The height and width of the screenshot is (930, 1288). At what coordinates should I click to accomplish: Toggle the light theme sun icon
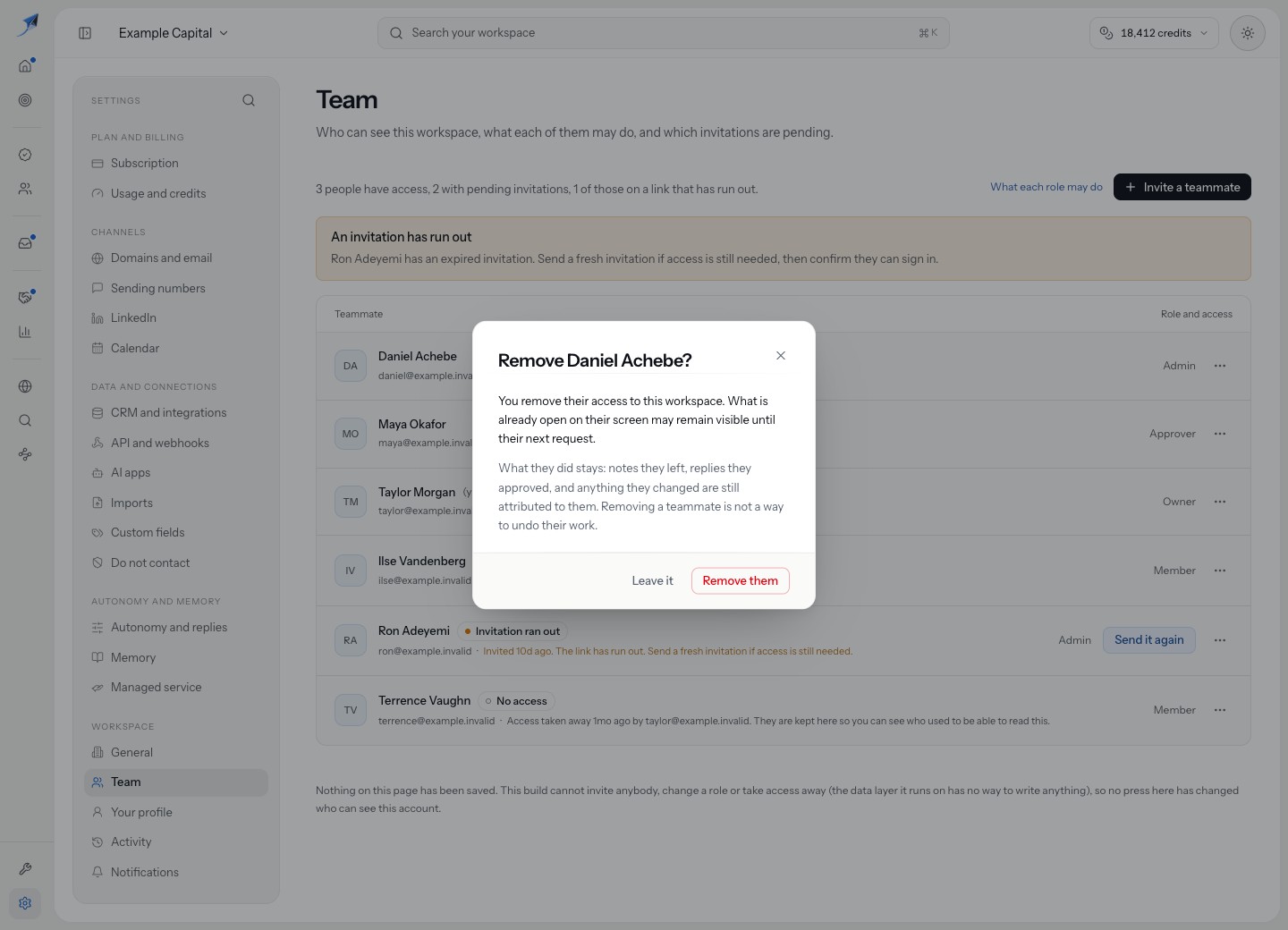click(1248, 33)
